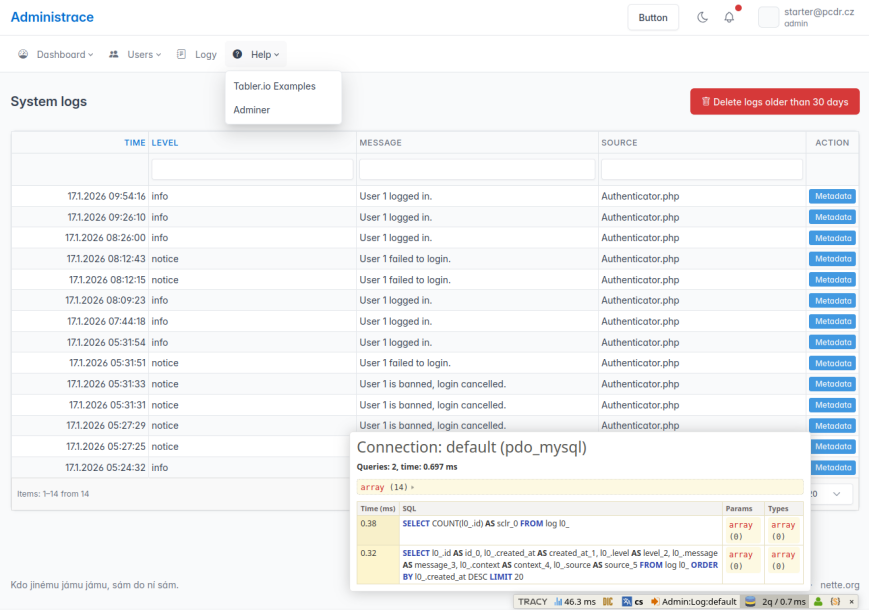Click the user avatar for starter@pcdr.cz
Screen dimensions: 869x610
pyautogui.click(x=768, y=17)
